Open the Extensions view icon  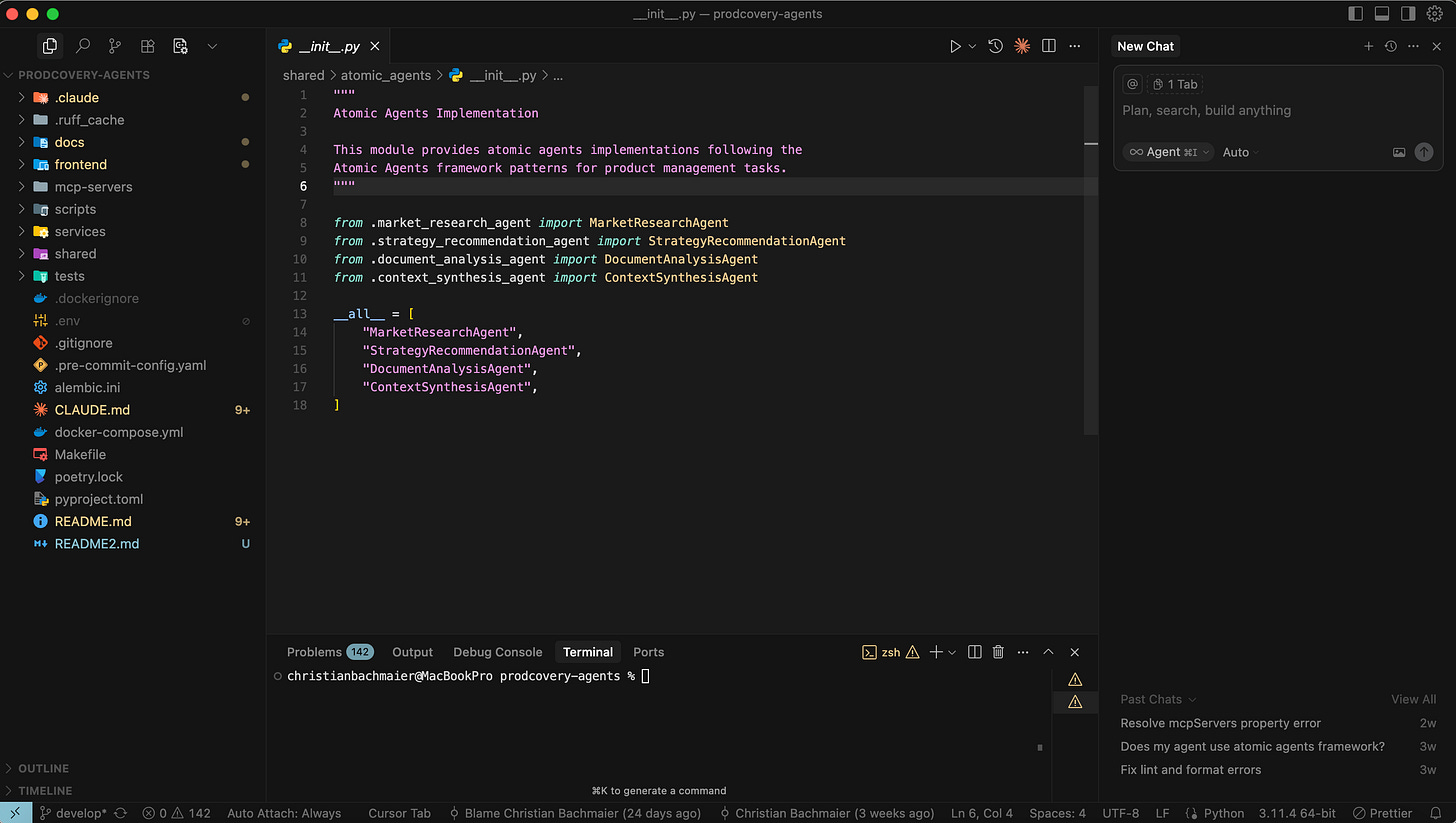147,46
